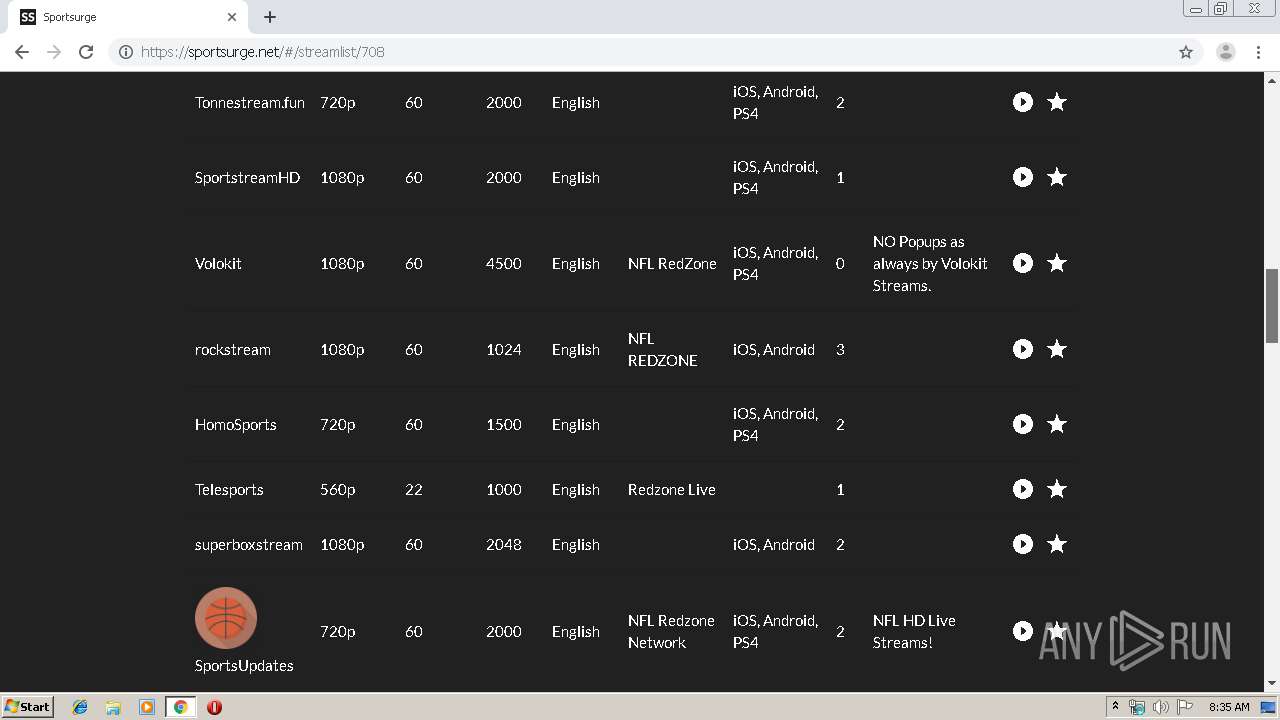Star the Volokit stream
Image resolution: width=1280 pixels, height=720 pixels.
pos(1057,263)
